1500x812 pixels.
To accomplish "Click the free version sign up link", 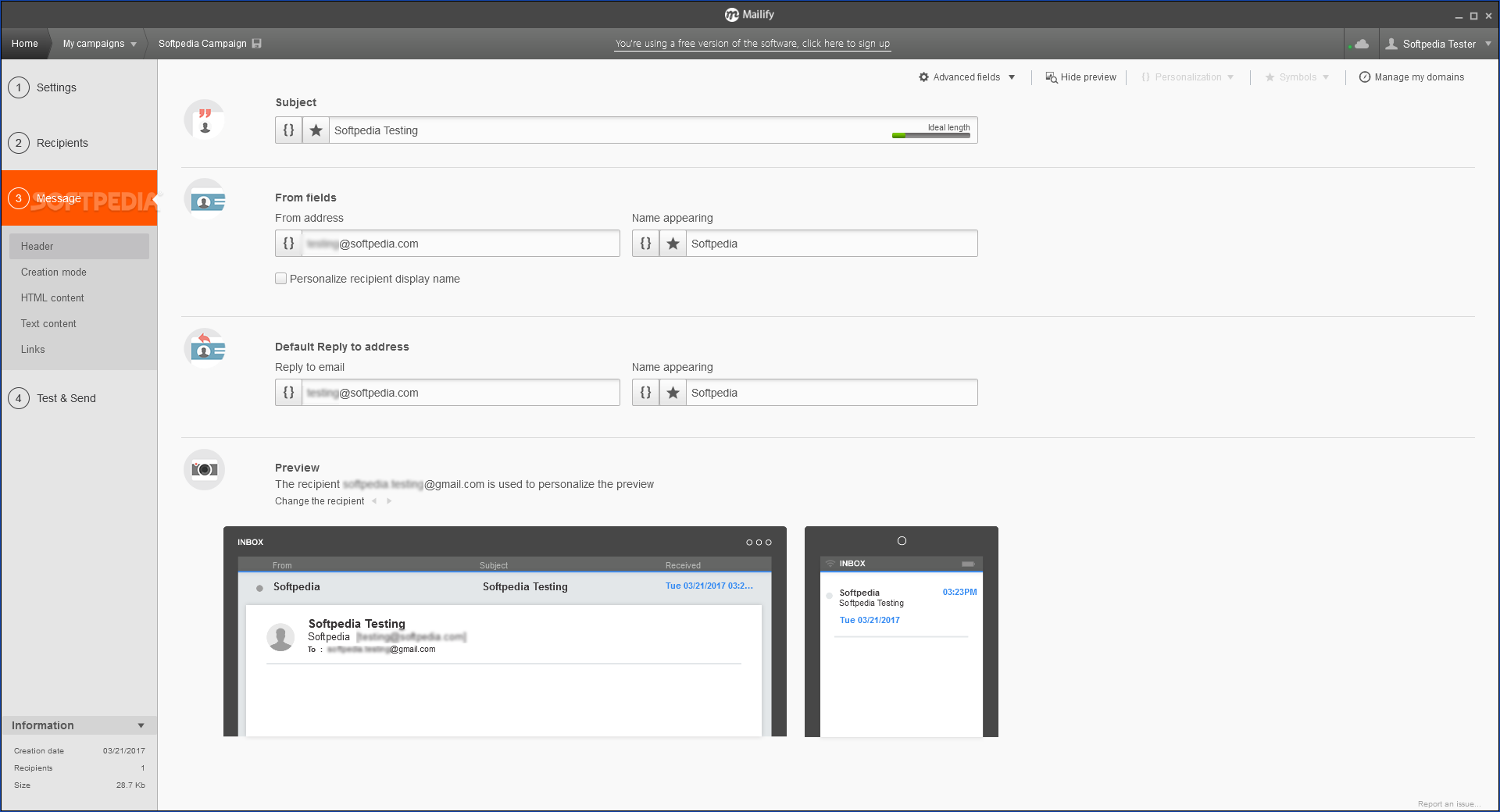I will [x=752, y=44].
